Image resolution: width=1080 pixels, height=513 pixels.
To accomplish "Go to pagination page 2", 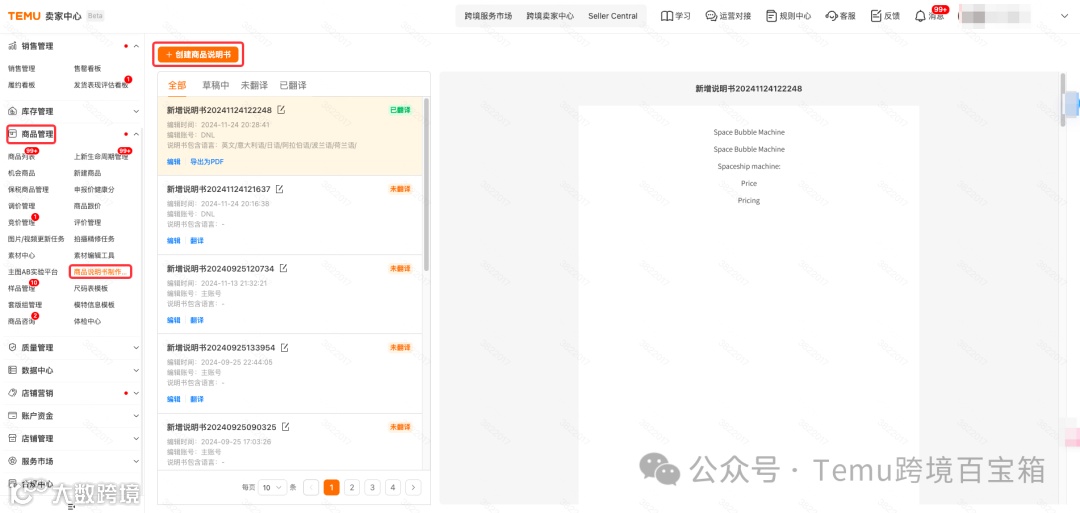I will (352, 488).
